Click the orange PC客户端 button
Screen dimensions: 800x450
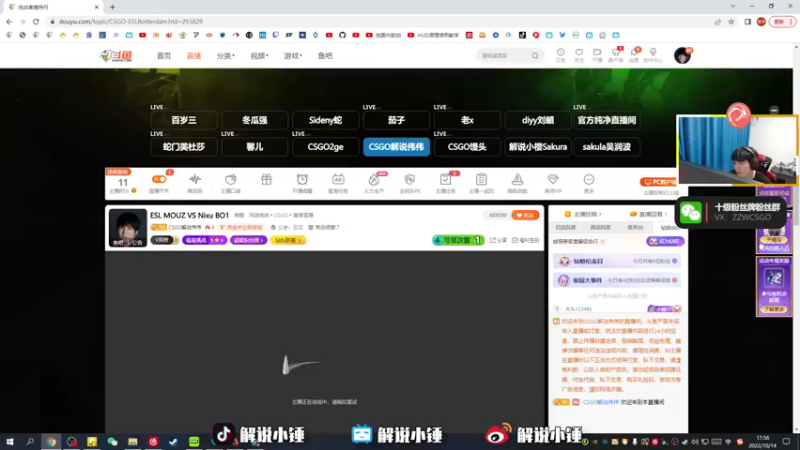[x=658, y=182]
